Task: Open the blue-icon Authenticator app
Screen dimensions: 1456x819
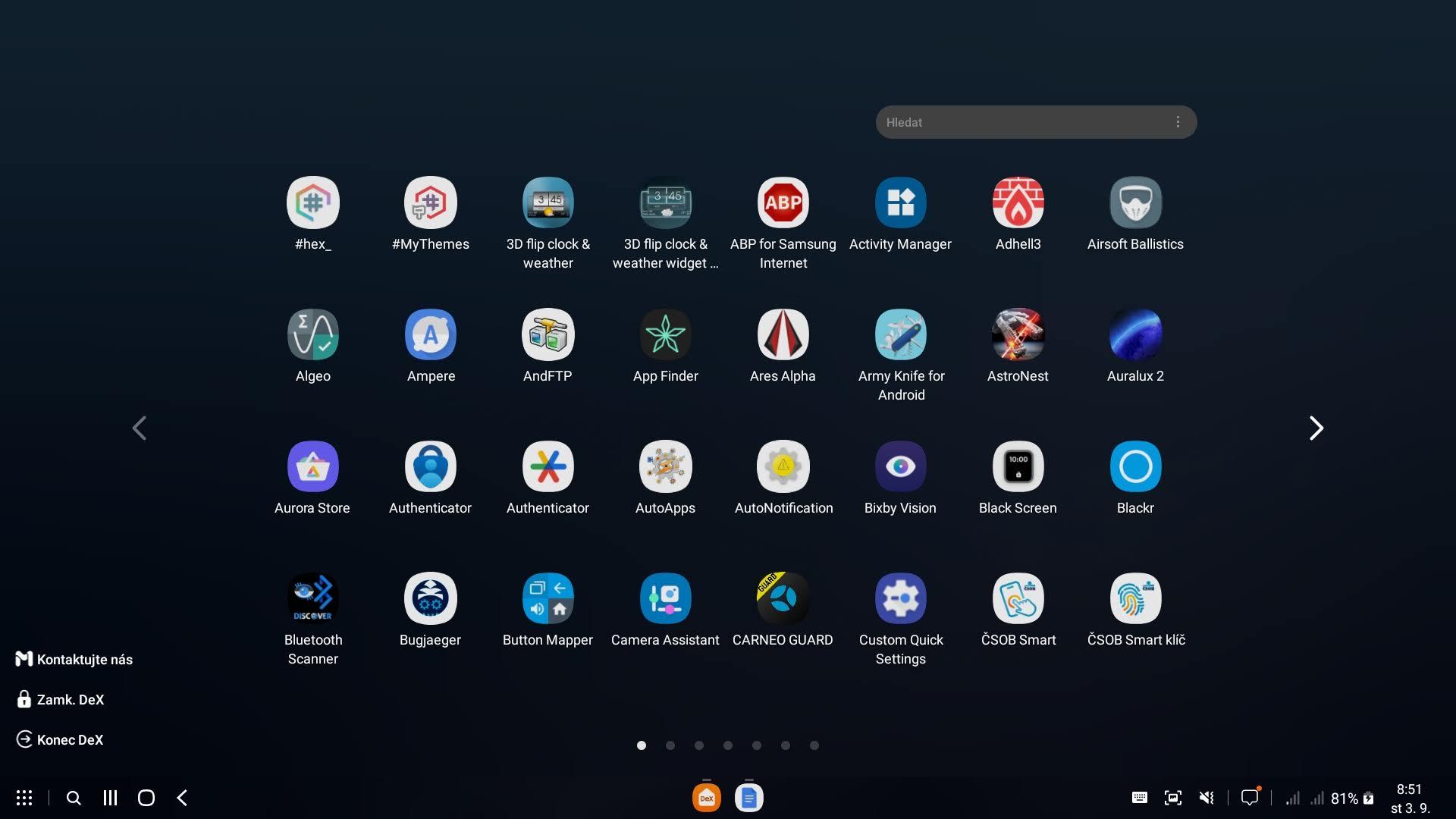Action: [430, 466]
